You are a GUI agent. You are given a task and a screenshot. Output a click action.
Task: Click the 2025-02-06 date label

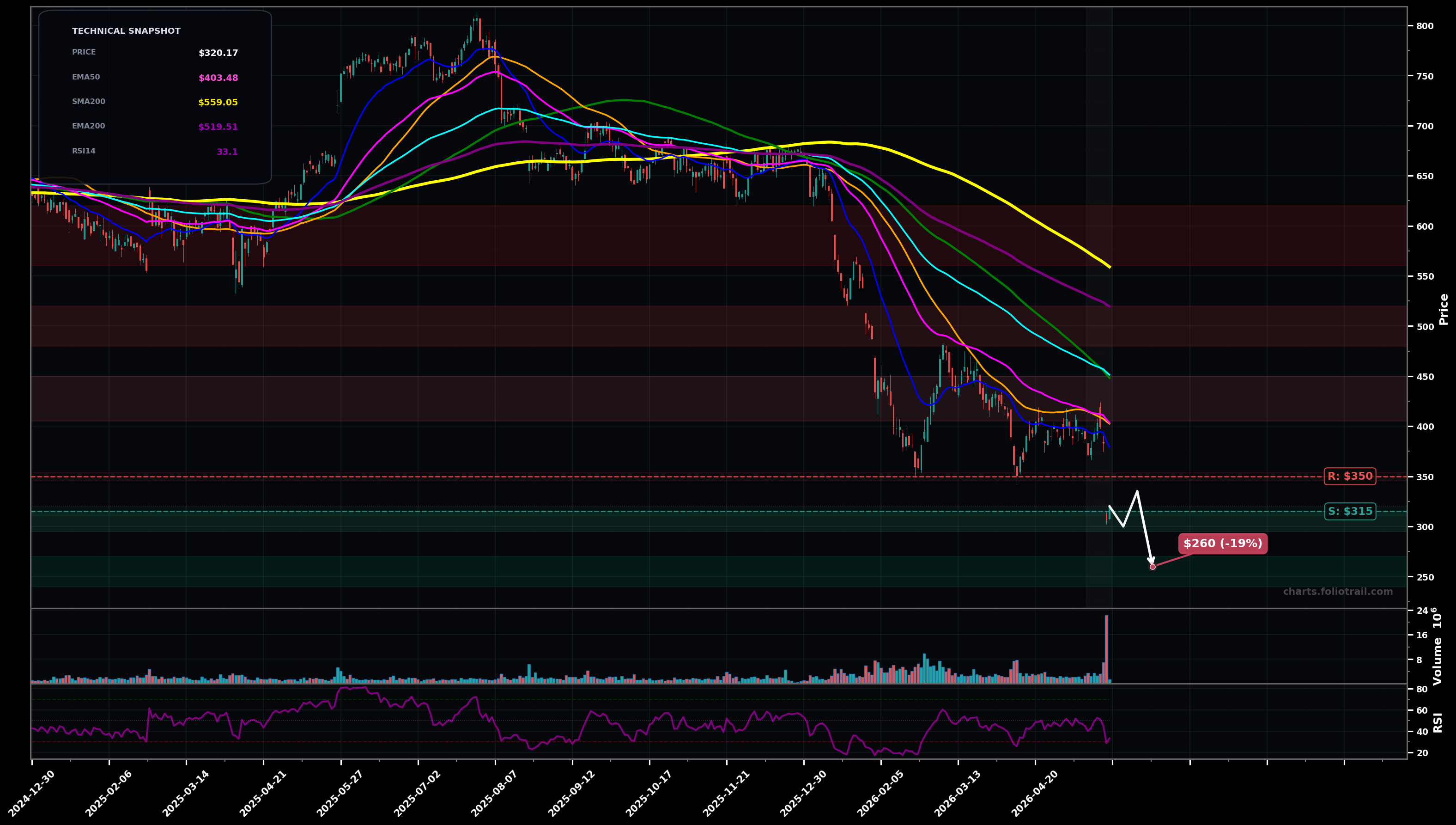(x=109, y=793)
